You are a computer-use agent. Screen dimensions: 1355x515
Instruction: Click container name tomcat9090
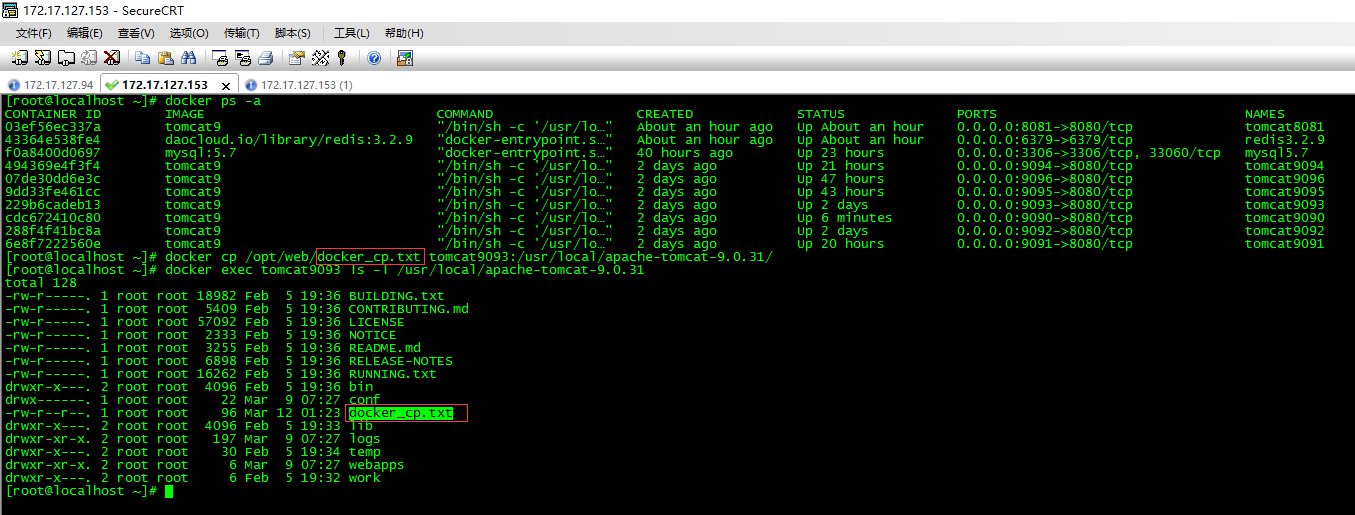1285,218
